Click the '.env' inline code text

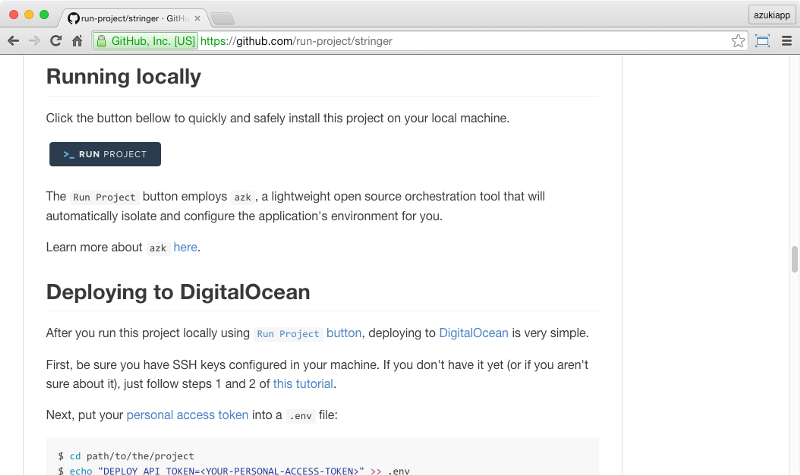(x=301, y=416)
